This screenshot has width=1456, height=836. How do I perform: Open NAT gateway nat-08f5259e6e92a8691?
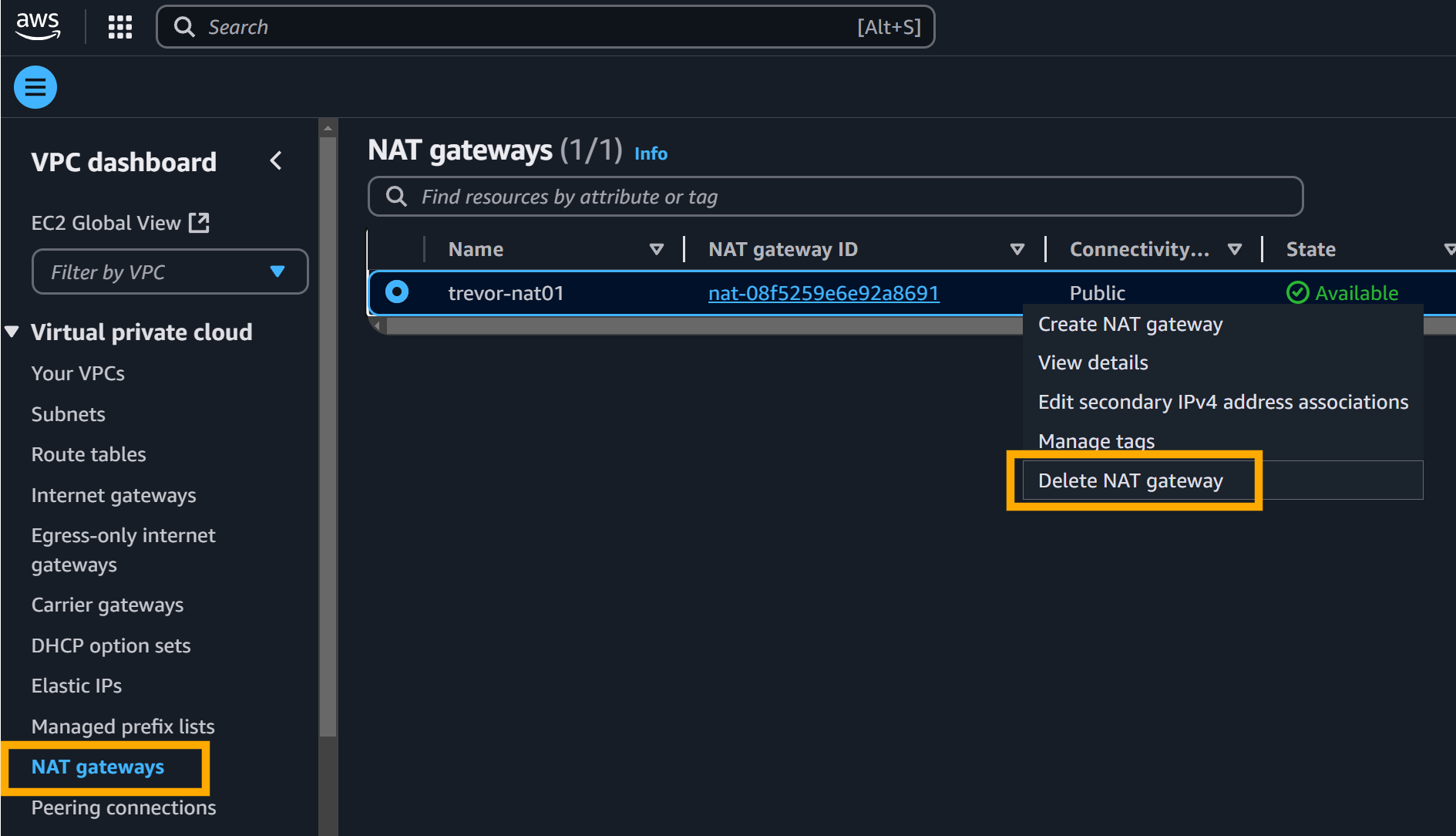823,293
